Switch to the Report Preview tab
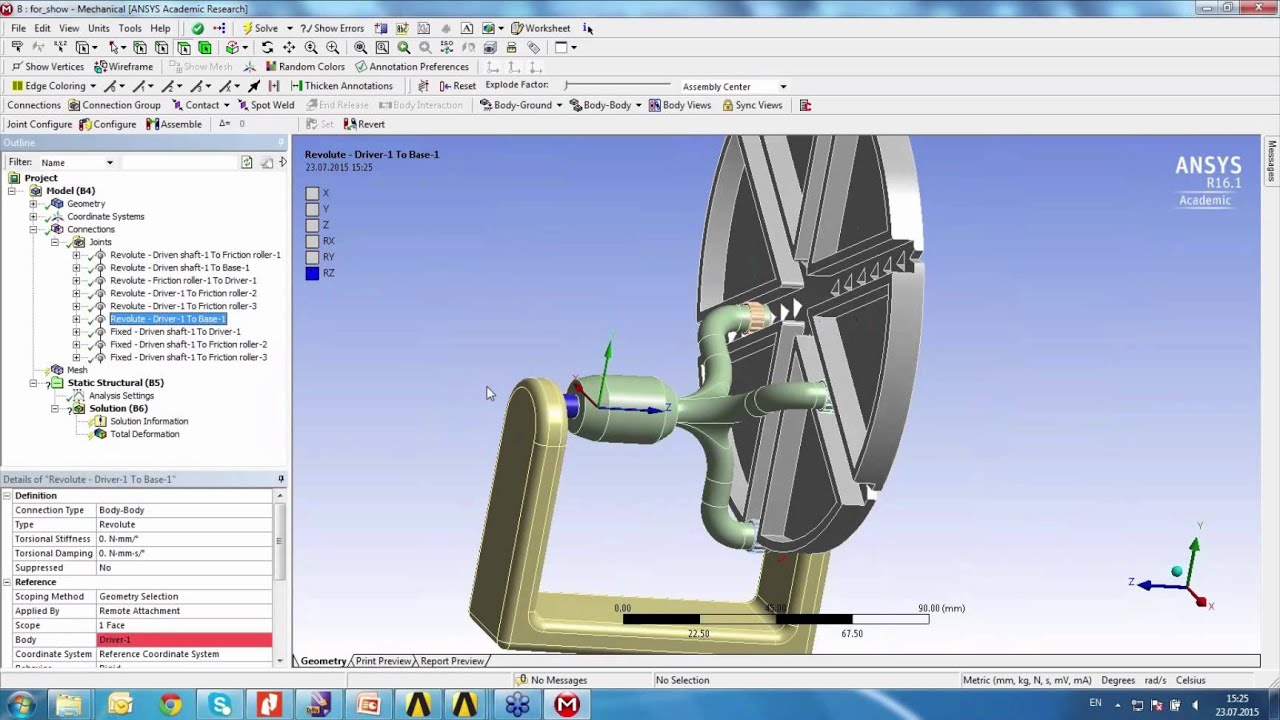This screenshot has width=1280, height=720. (x=452, y=661)
